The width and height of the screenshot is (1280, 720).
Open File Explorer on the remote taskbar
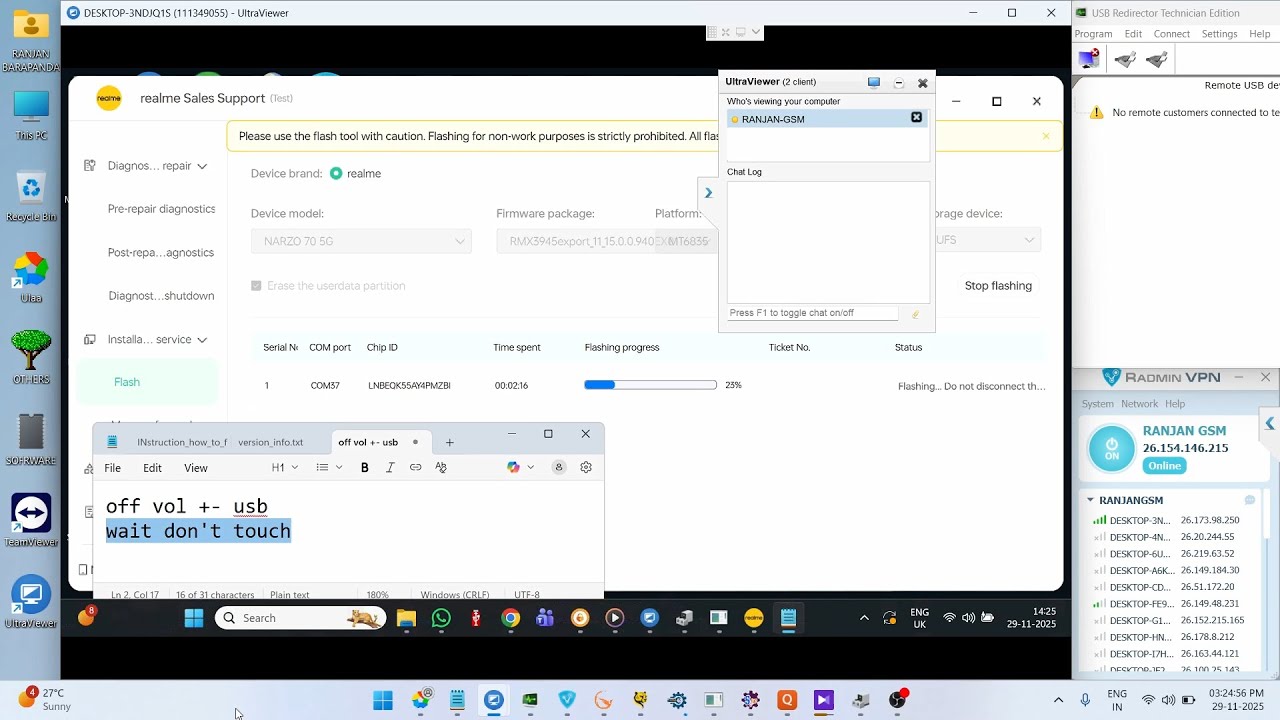[x=406, y=618]
